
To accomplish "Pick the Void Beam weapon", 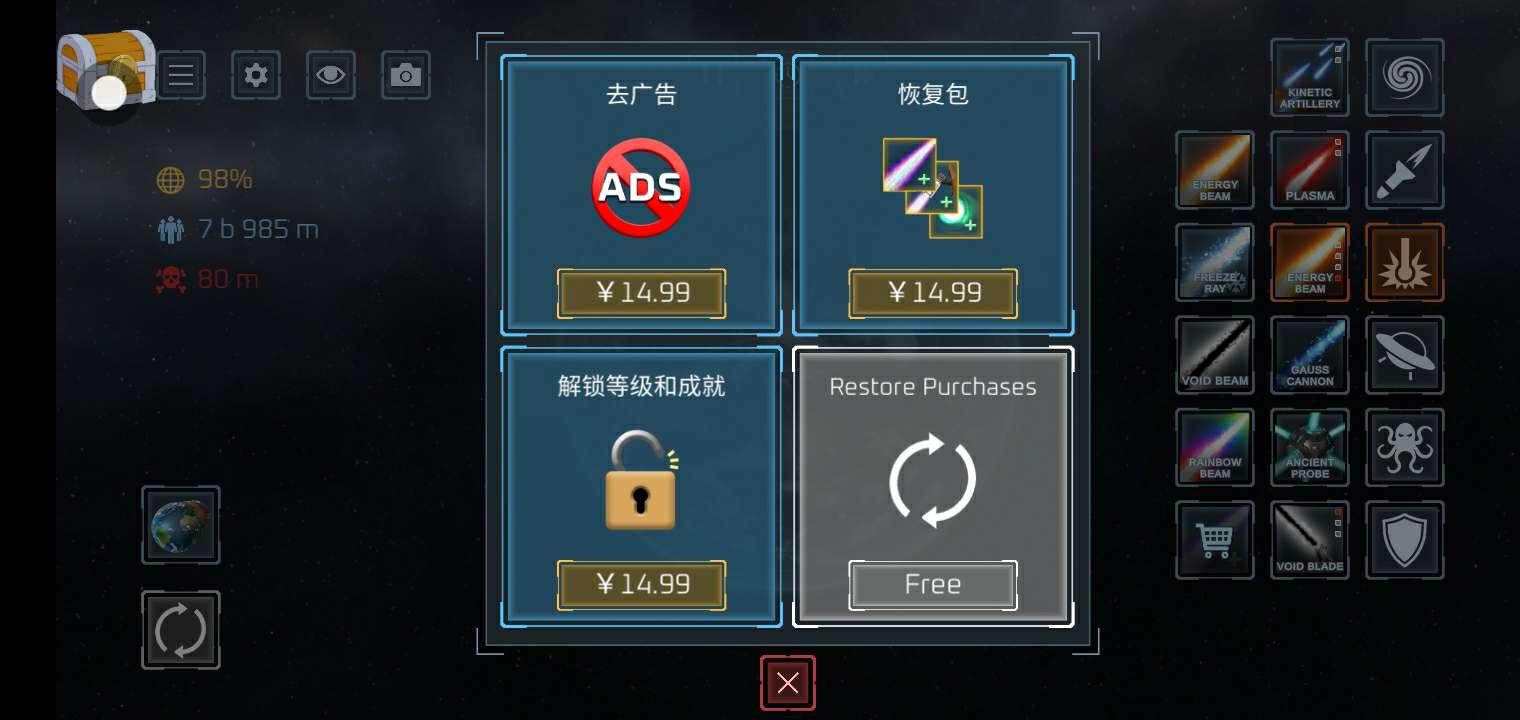I will (x=1214, y=355).
